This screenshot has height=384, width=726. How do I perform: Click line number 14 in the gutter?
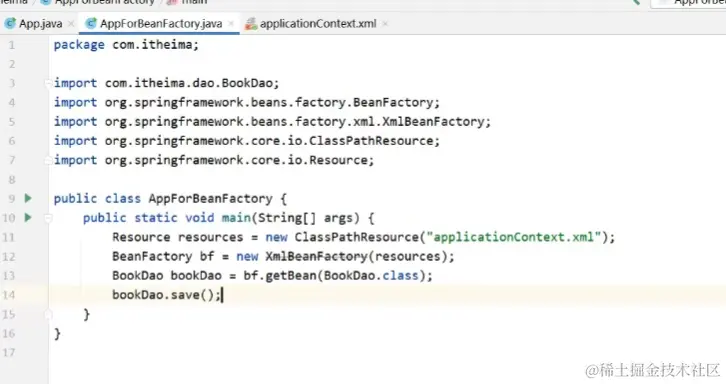coord(9,295)
